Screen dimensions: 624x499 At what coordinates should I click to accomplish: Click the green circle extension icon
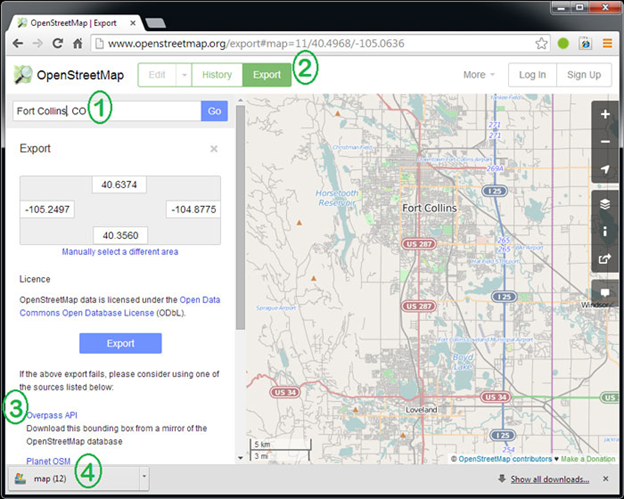[563, 43]
